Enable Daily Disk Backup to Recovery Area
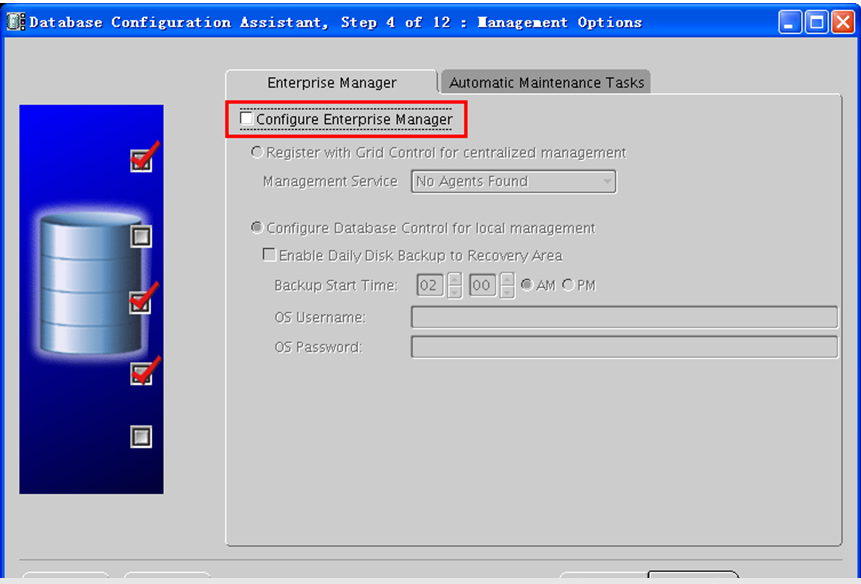Screen dimensions: 861x584 click(x=269, y=255)
